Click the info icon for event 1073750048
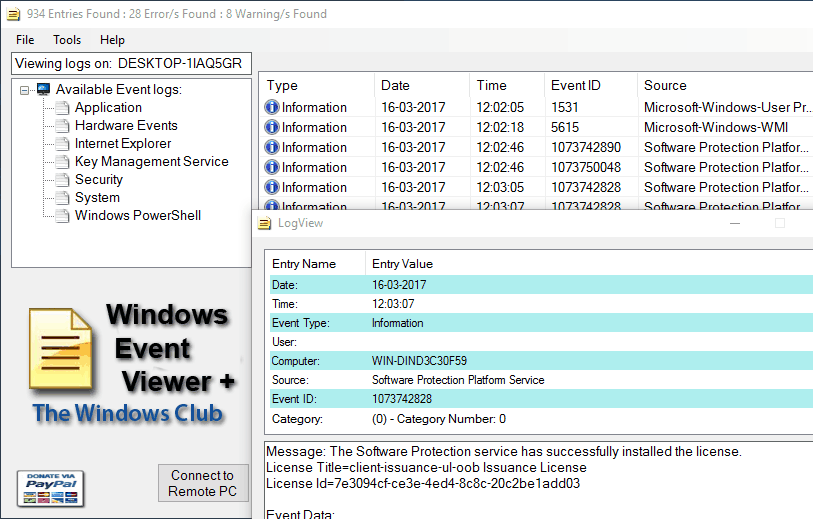This screenshot has height=519, width=813. click(272, 167)
